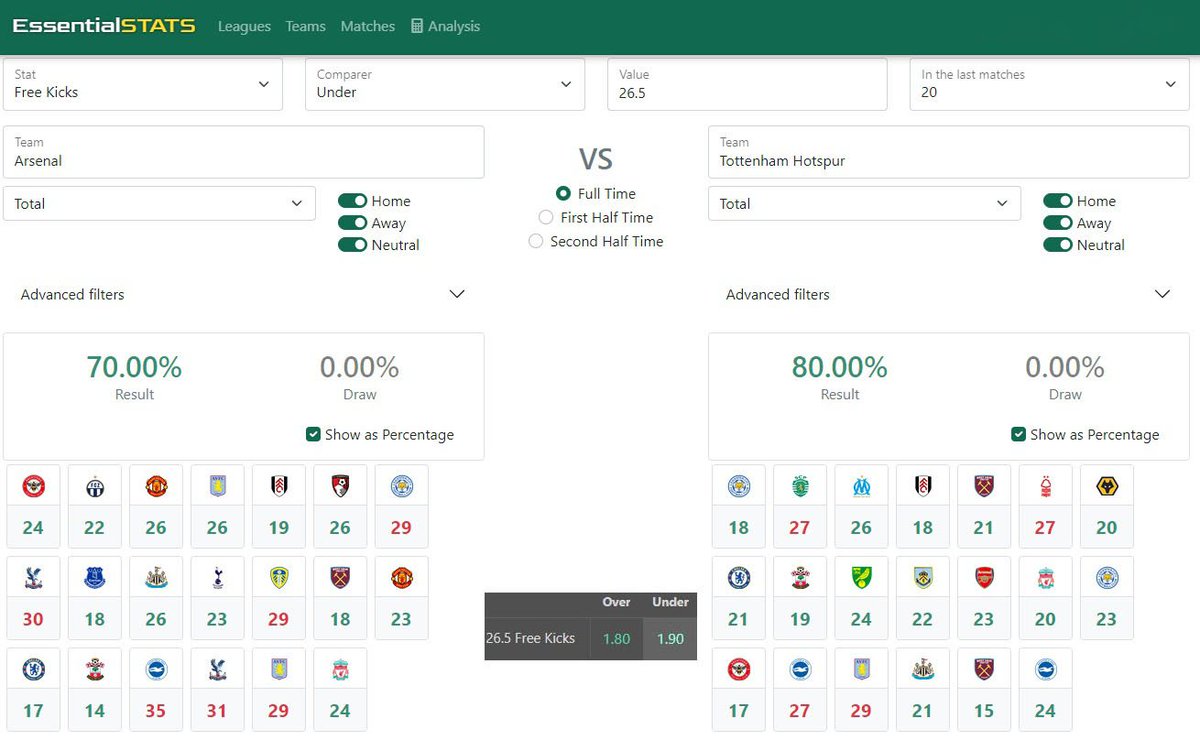Toggle the Away switch for Tottenham Hotspur
Screen dimensions: 1200x740
pyautogui.click(x=1058, y=223)
